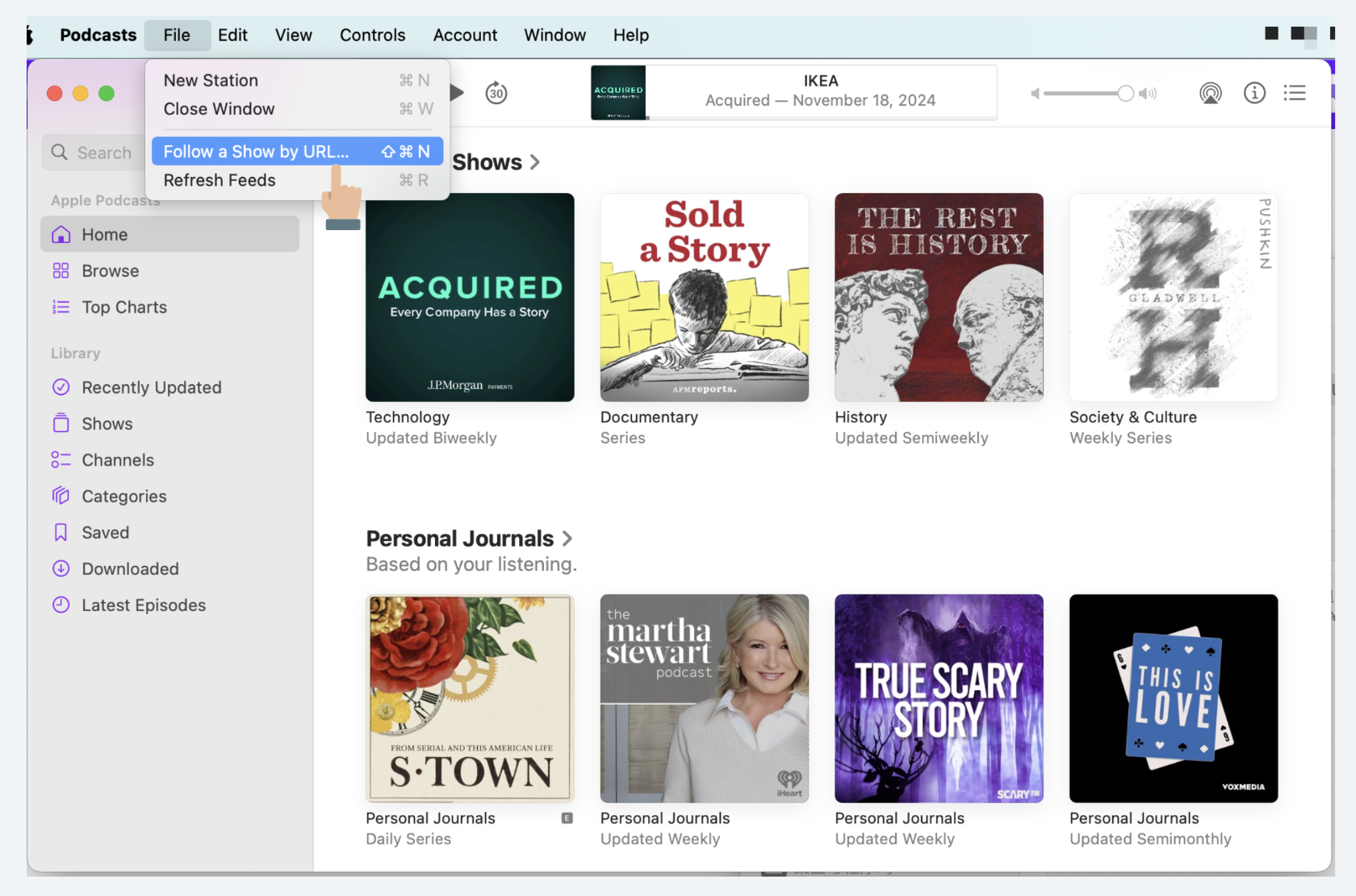Open Categories in the sidebar
The image size is (1356, 896).
point(123,496)
